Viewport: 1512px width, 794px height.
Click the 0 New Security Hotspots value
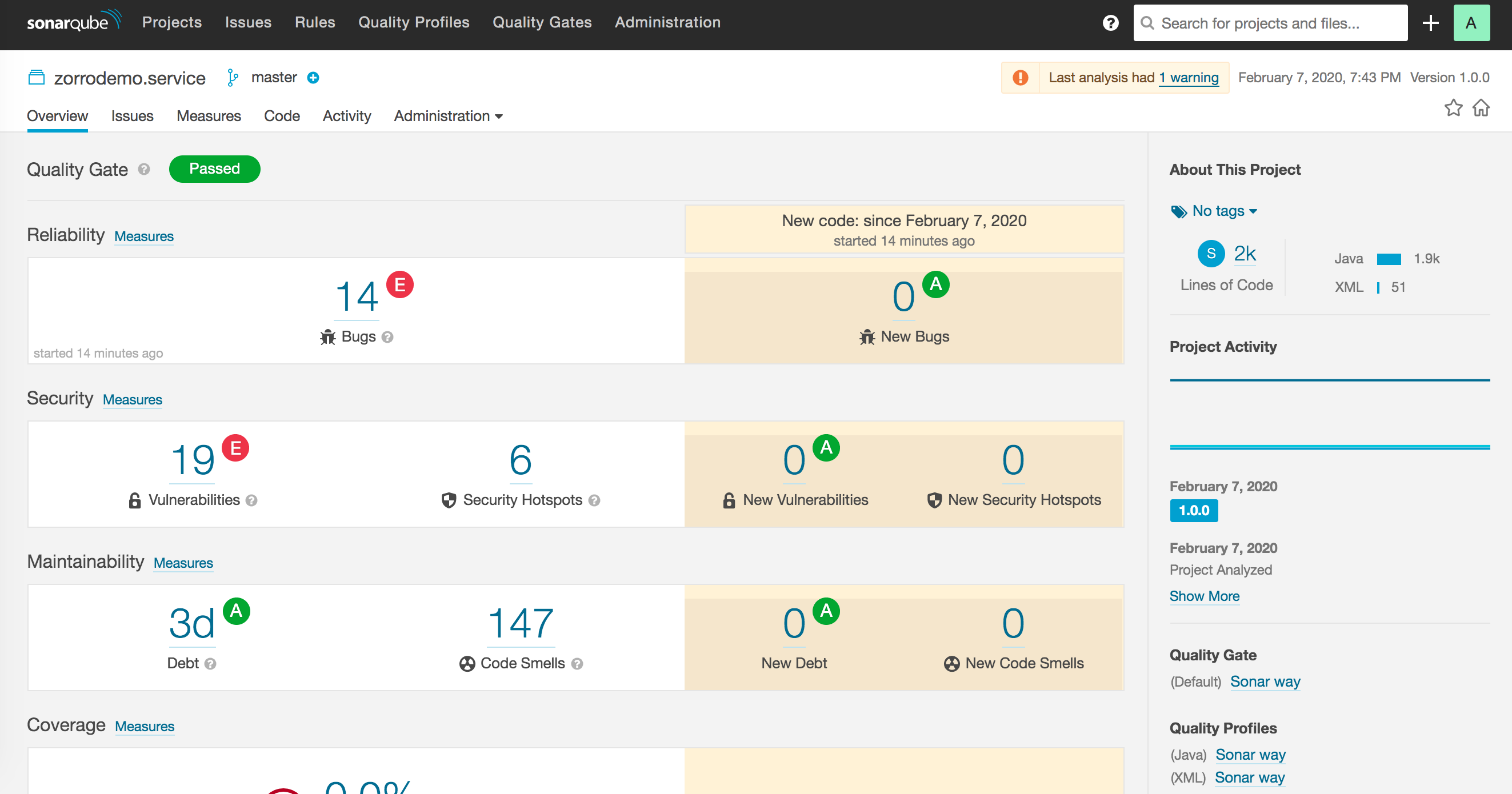pos(1014,460)
